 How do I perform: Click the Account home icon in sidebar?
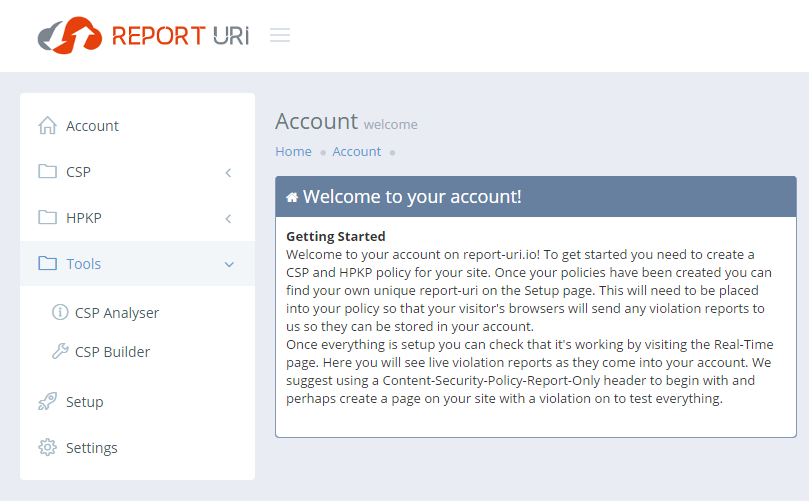coord(47,125)
